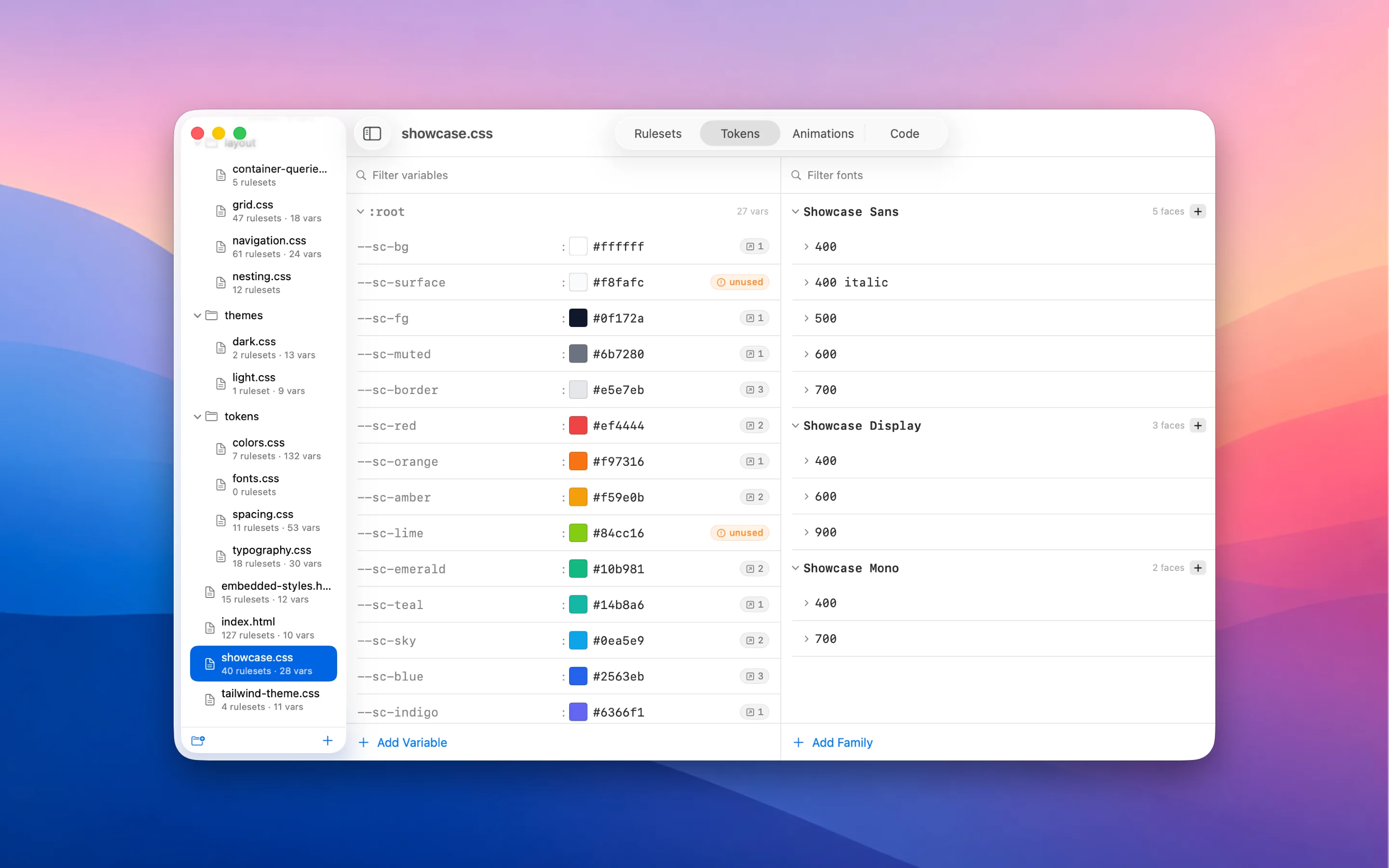Open the --sc-teal color swatch

pyautogui.click(x=578, y=605)
